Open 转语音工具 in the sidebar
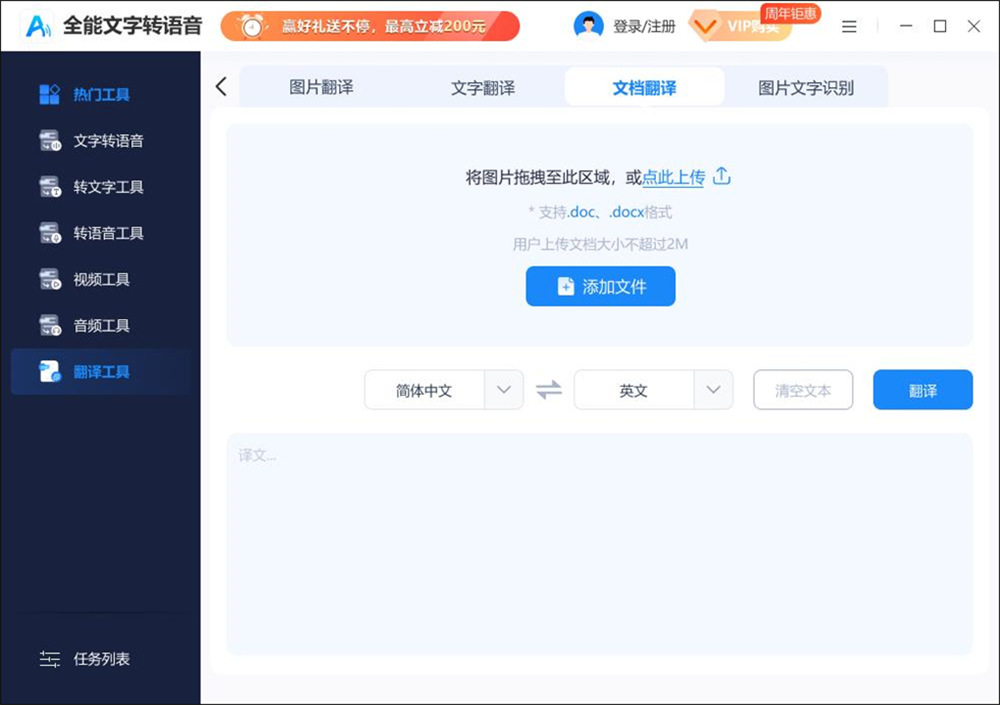The height and width of the screenshot is (705, 1000). [101, 233]
